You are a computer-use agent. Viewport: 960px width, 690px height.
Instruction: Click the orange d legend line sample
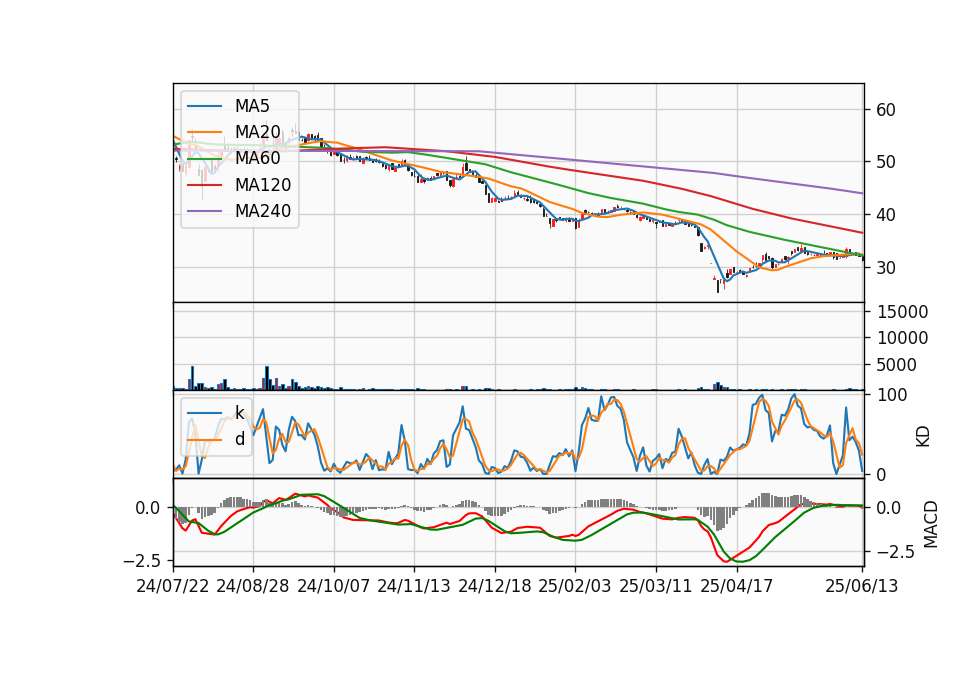coord(204,439)
